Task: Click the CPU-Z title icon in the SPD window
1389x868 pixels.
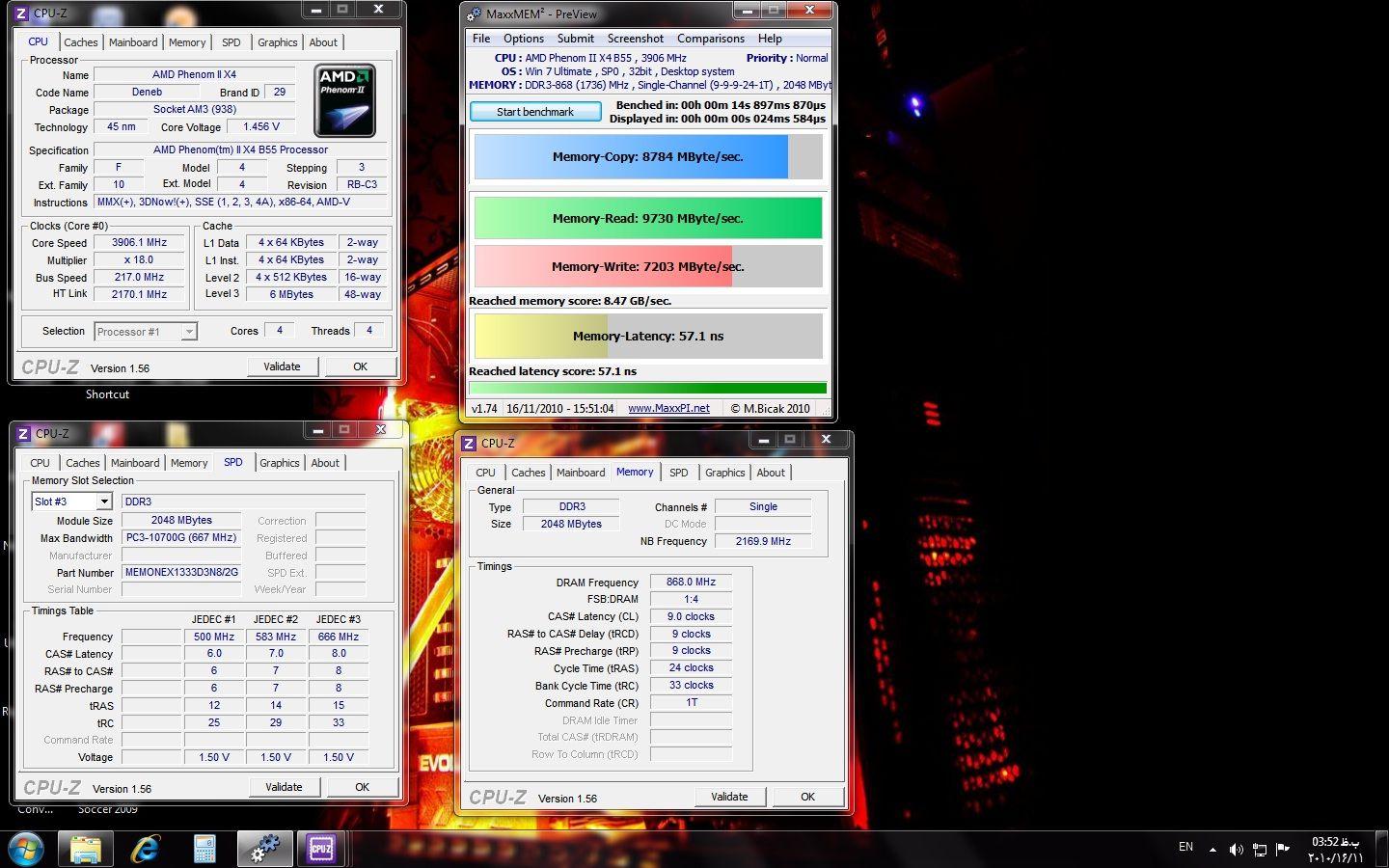Action: [x=23, y=434]
